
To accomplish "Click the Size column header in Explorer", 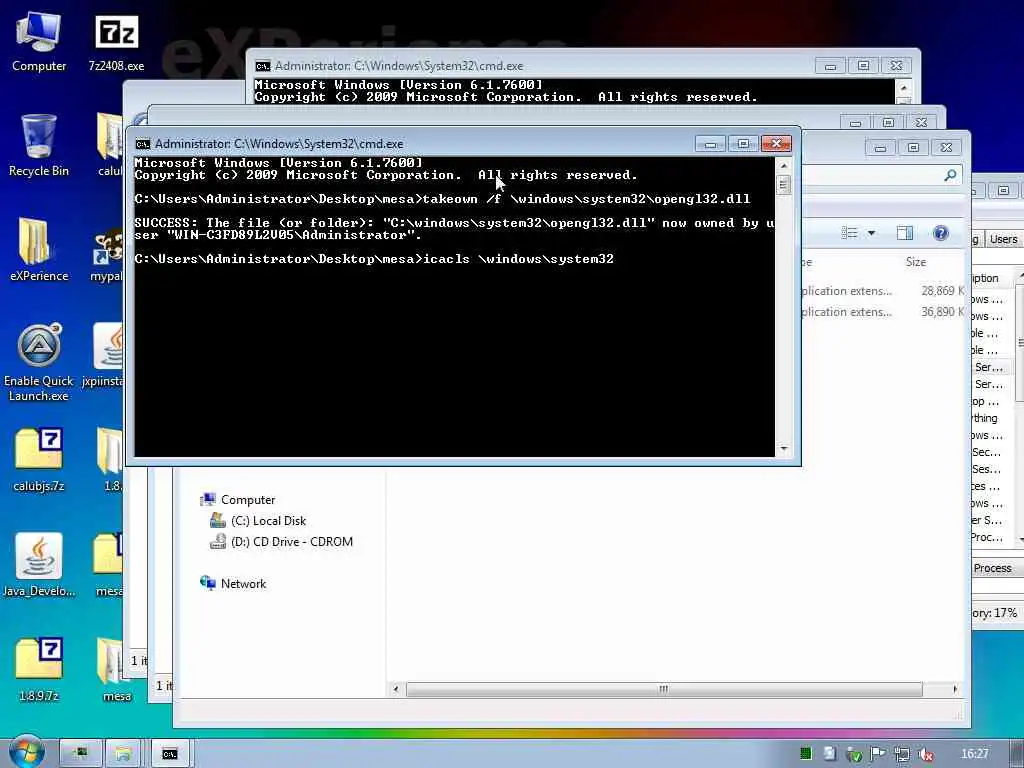I will (916, 262).
